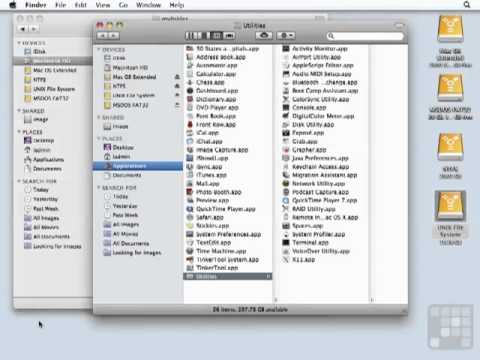Click the System Preferences.app icon
480x360 pixels.
[190, 234]
